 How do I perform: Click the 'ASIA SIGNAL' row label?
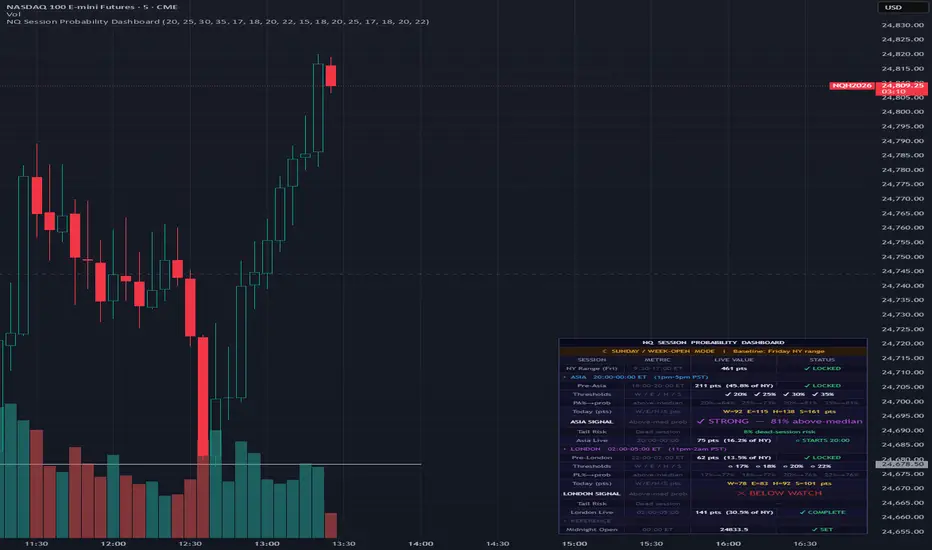pos(591,422)
